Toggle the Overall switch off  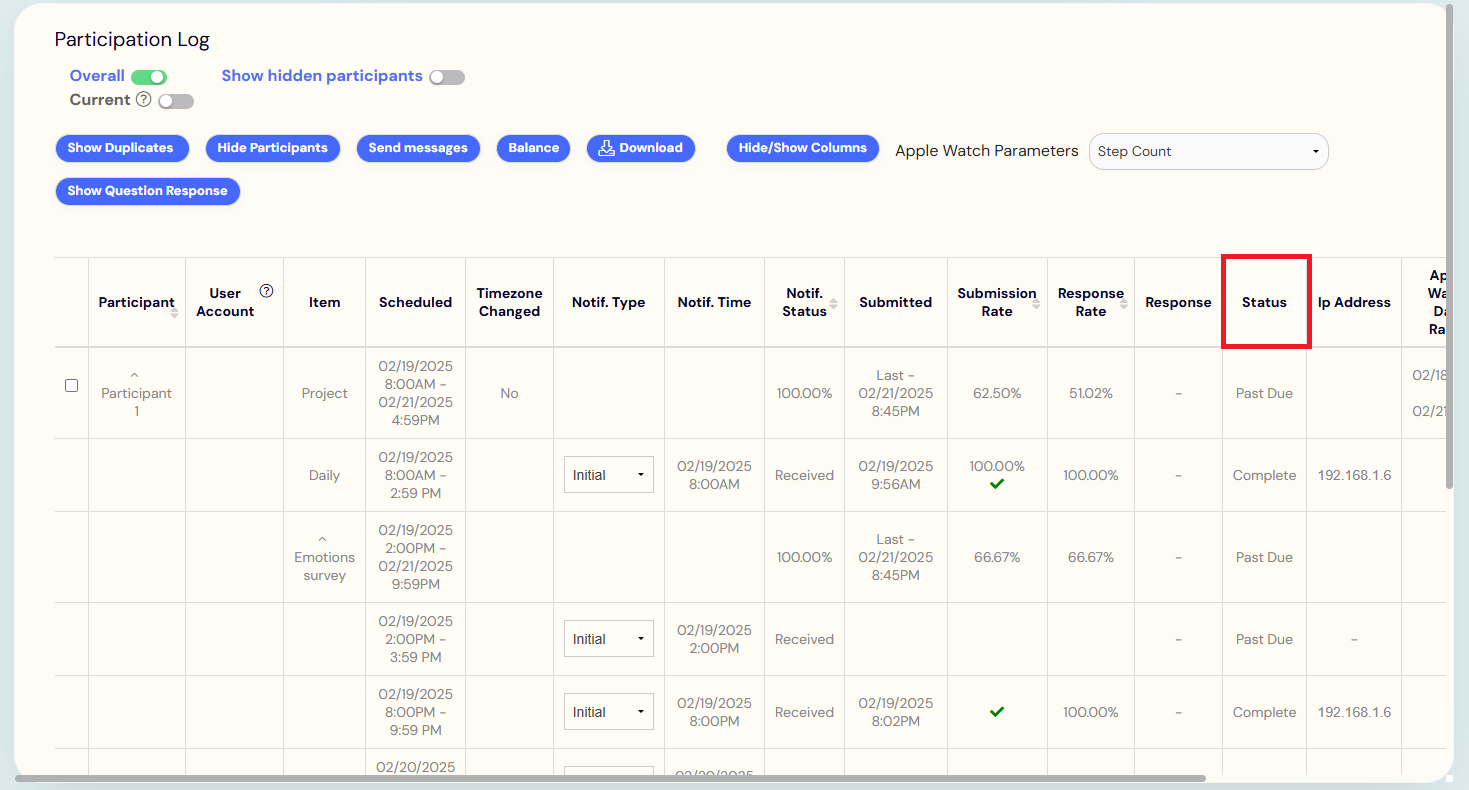pos(149,77)
